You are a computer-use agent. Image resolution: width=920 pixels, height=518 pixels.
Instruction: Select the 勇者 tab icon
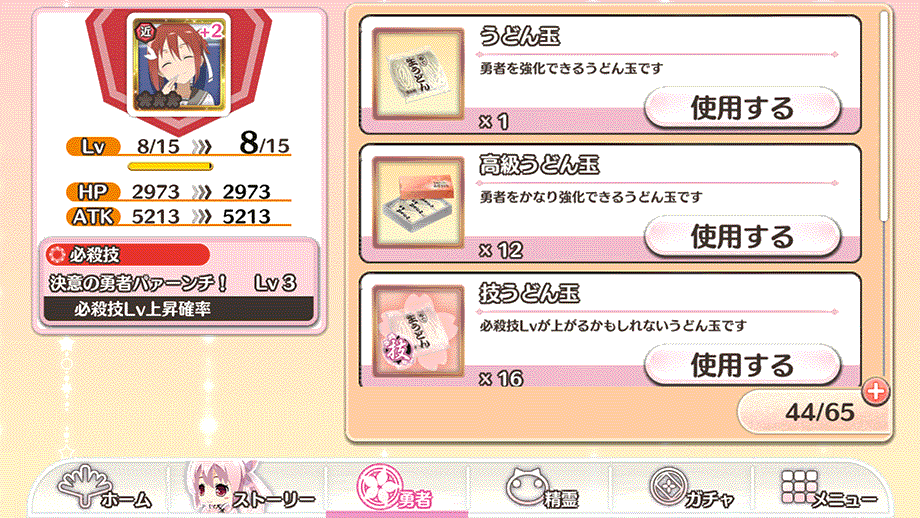pos(395,488)
